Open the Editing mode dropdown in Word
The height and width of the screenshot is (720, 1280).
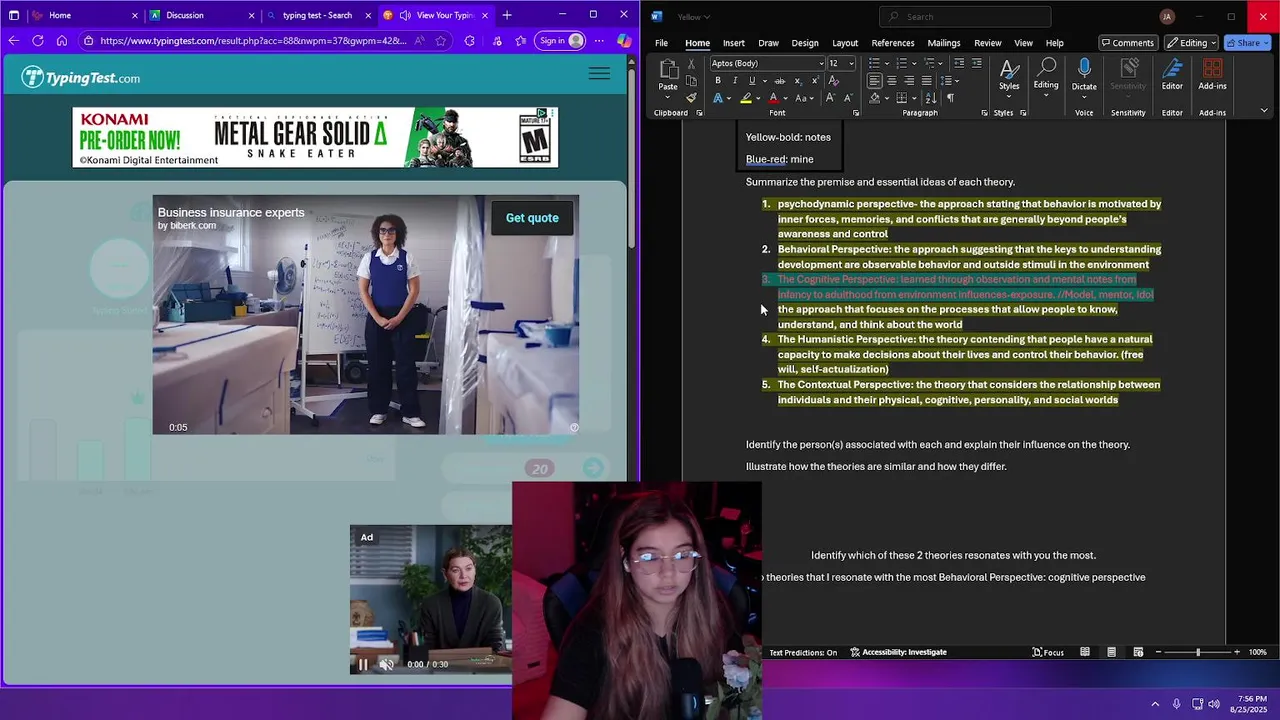click(x=1191, y=43)
